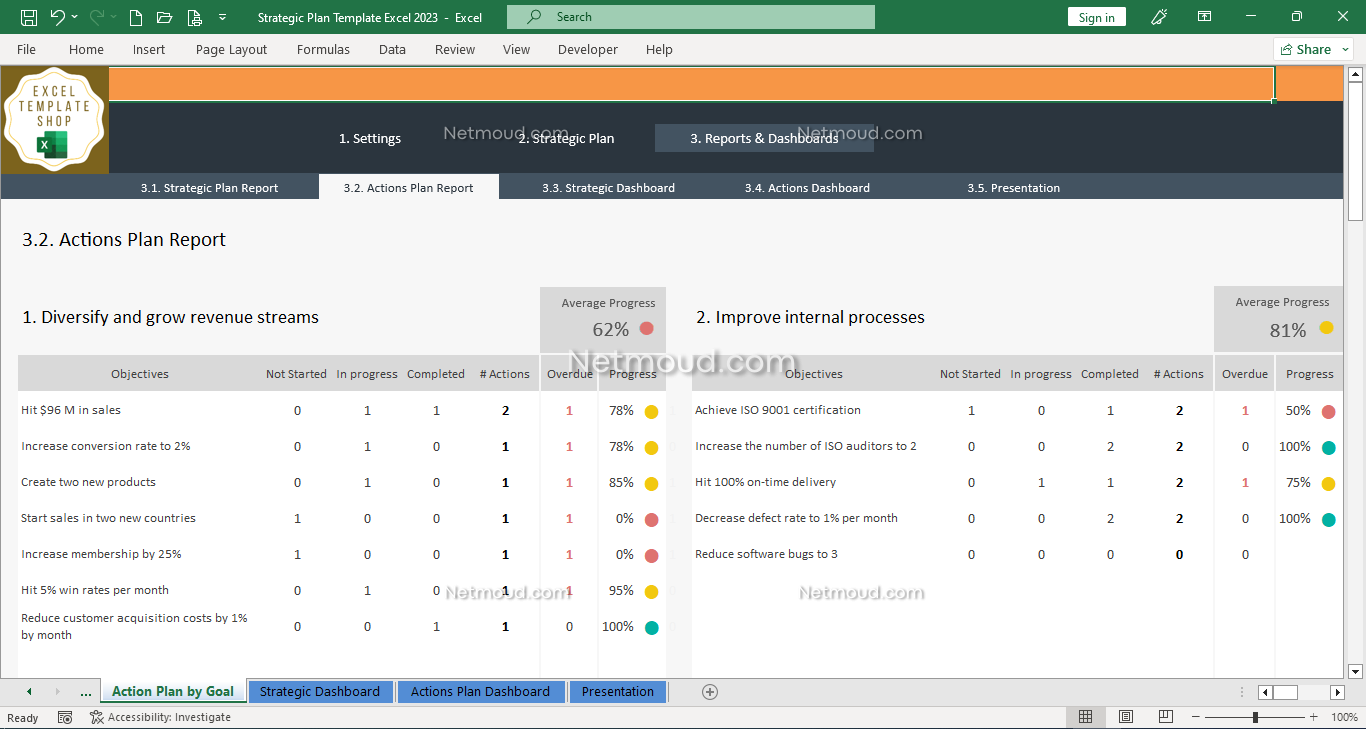Switch to Normal view icon
1366x729 pixels.
pyautogui.click(x=1085, y=717)
